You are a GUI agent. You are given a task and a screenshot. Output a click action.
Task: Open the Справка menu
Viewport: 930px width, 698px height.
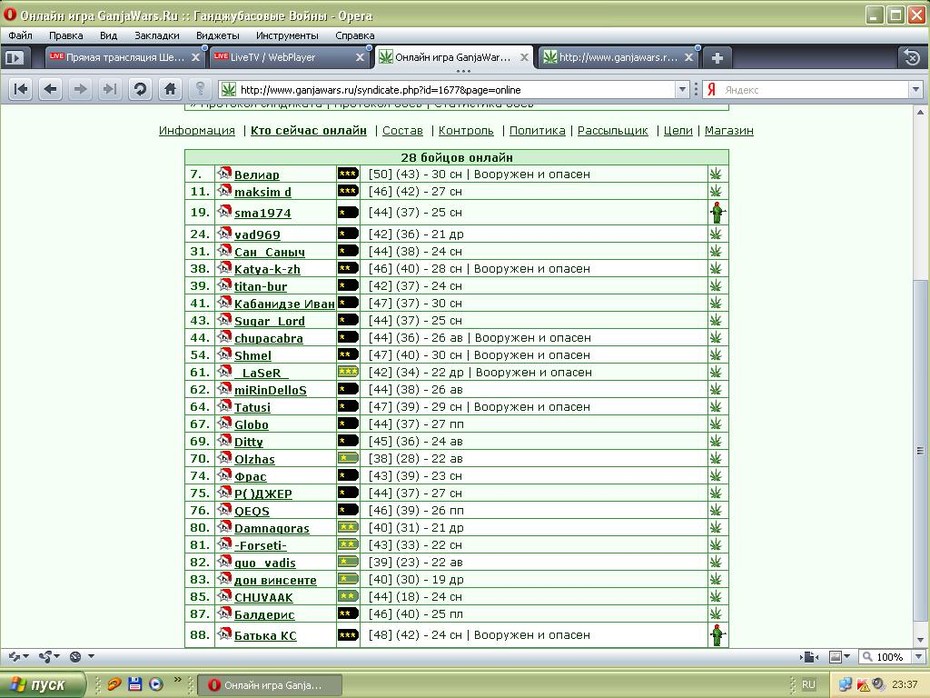click(x=355, y=36)
